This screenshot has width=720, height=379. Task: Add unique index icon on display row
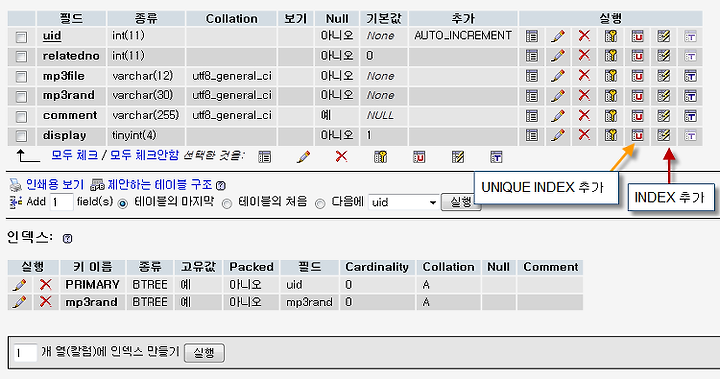click(637, 136)
